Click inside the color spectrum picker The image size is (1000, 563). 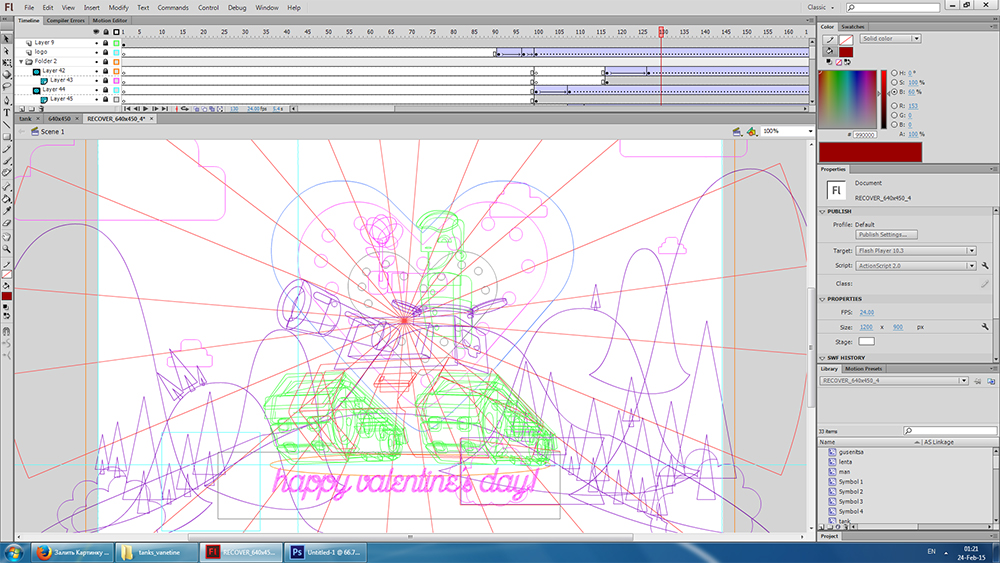[x=848, y=99]
